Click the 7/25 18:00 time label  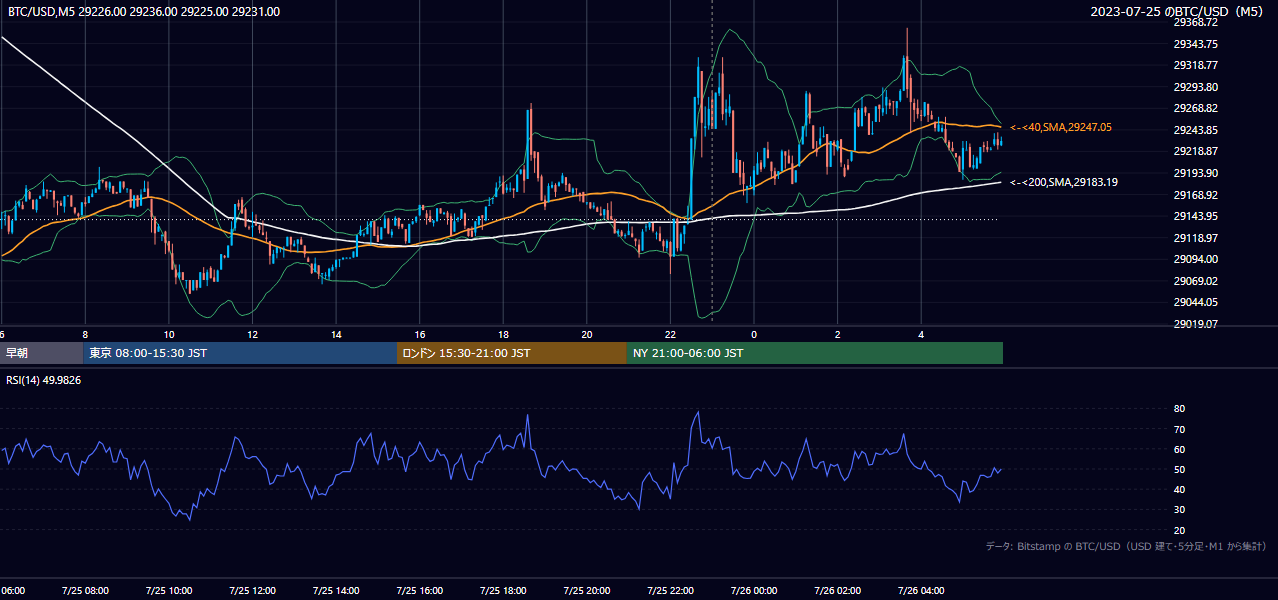[x=503, y=591]
